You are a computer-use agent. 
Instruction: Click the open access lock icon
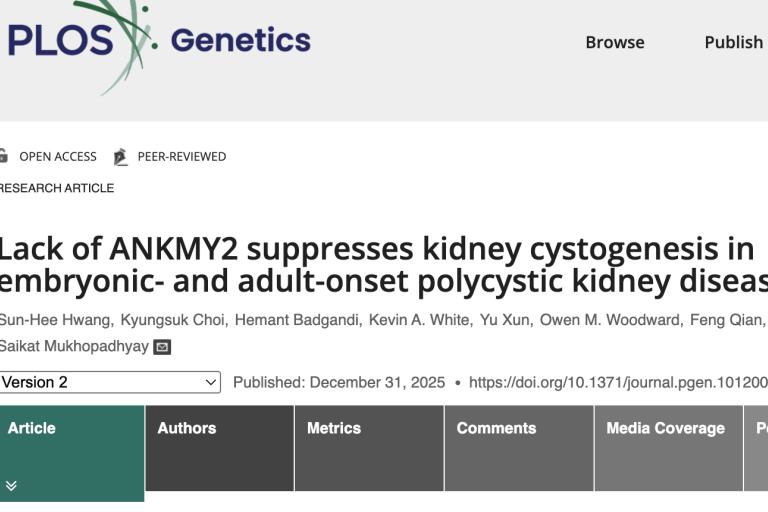coord(3,156)
